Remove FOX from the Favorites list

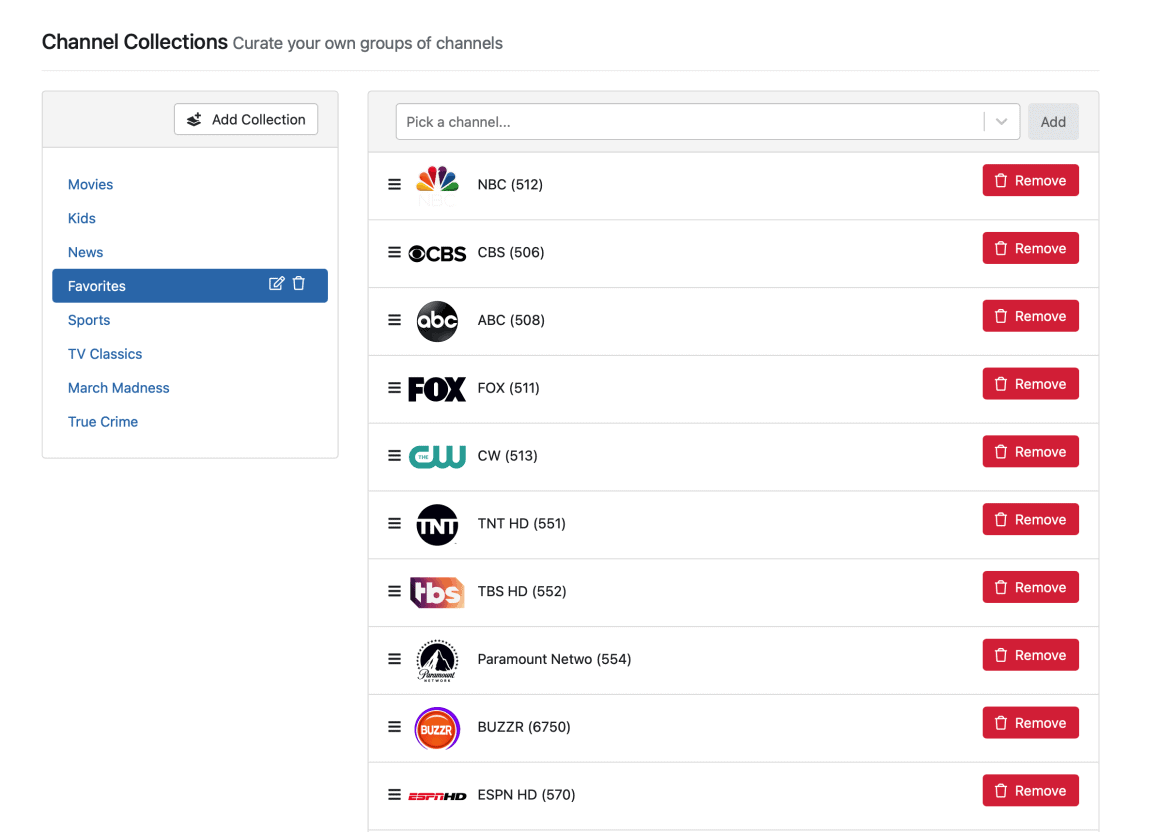pos(1030,383)
